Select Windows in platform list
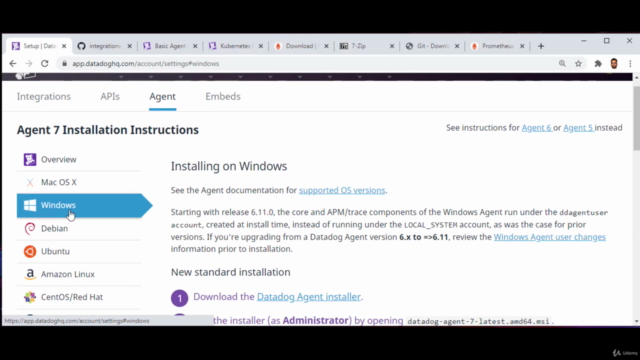Screen dimensions: 640x360 pyautogui.click(x=84, y=205)
